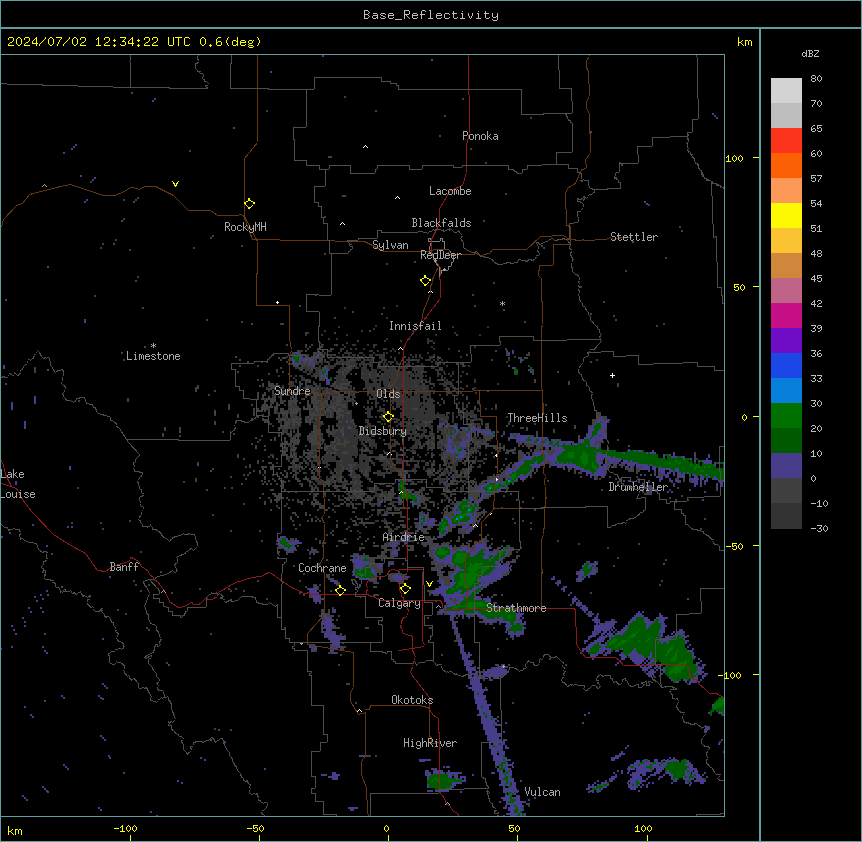Select the Drumheller label
The height and width of the screenshot is (842, 862).
click(638, 487)
